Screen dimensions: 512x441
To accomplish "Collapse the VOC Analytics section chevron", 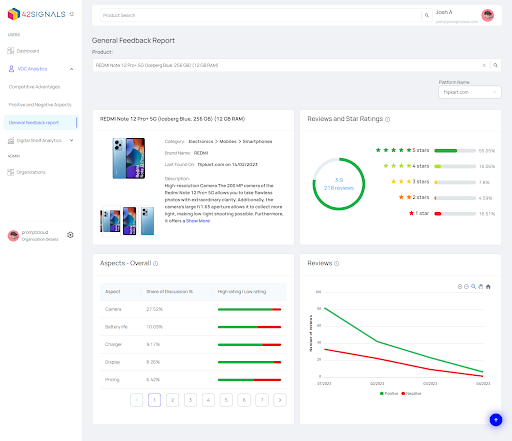I will (71, 69).
